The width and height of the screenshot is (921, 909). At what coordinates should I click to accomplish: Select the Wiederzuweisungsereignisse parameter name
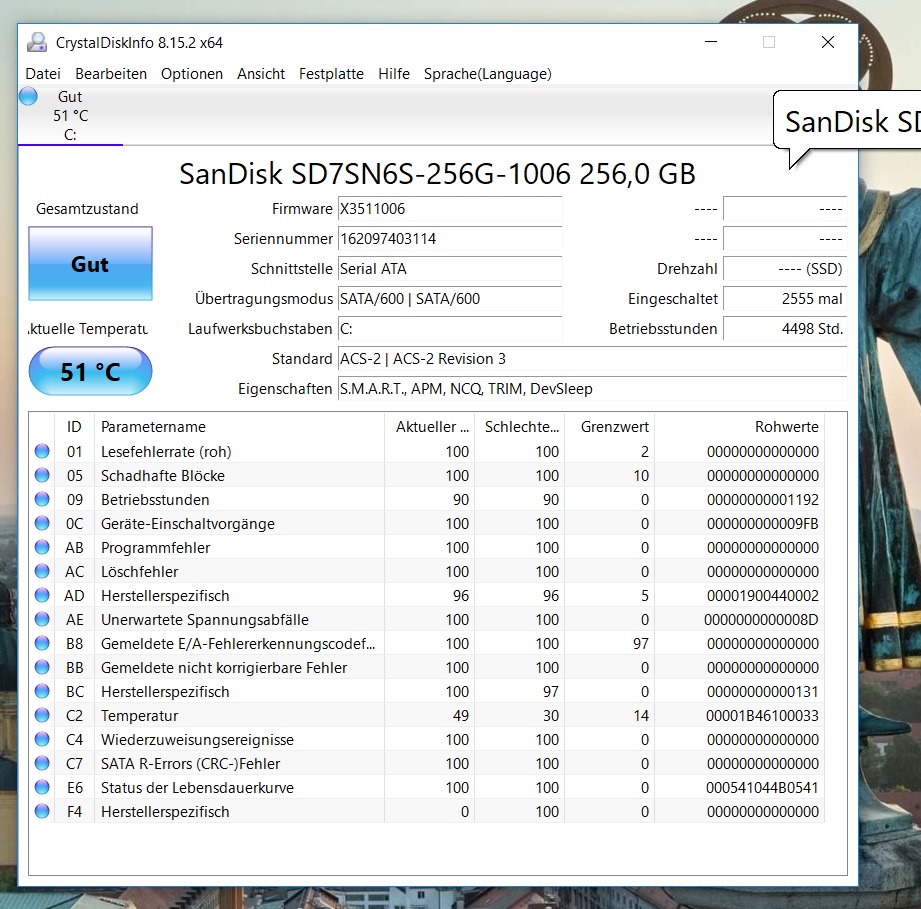click(x=197, y=740)
